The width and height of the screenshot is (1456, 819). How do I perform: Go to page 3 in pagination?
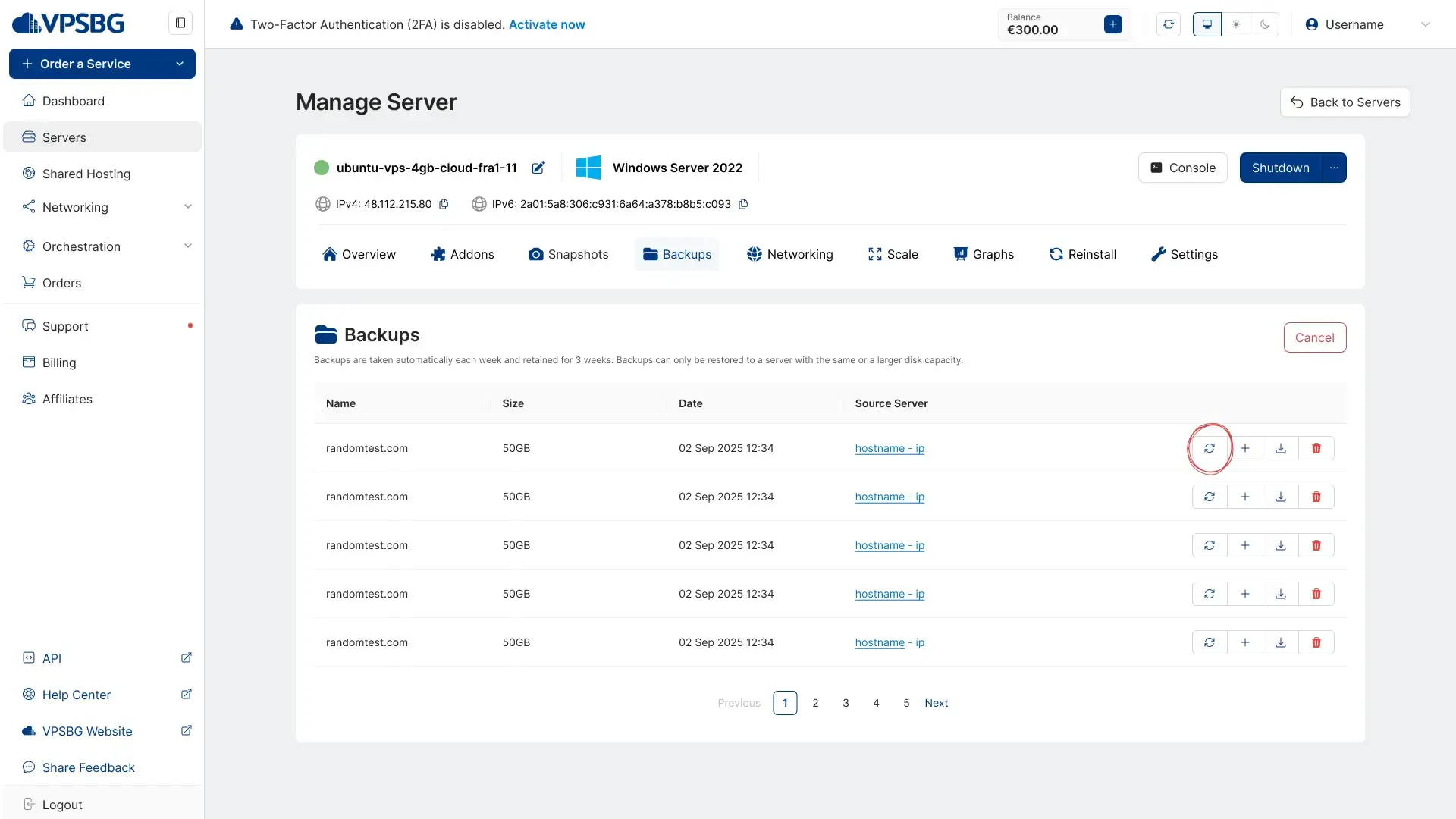[x=846, y=703]
